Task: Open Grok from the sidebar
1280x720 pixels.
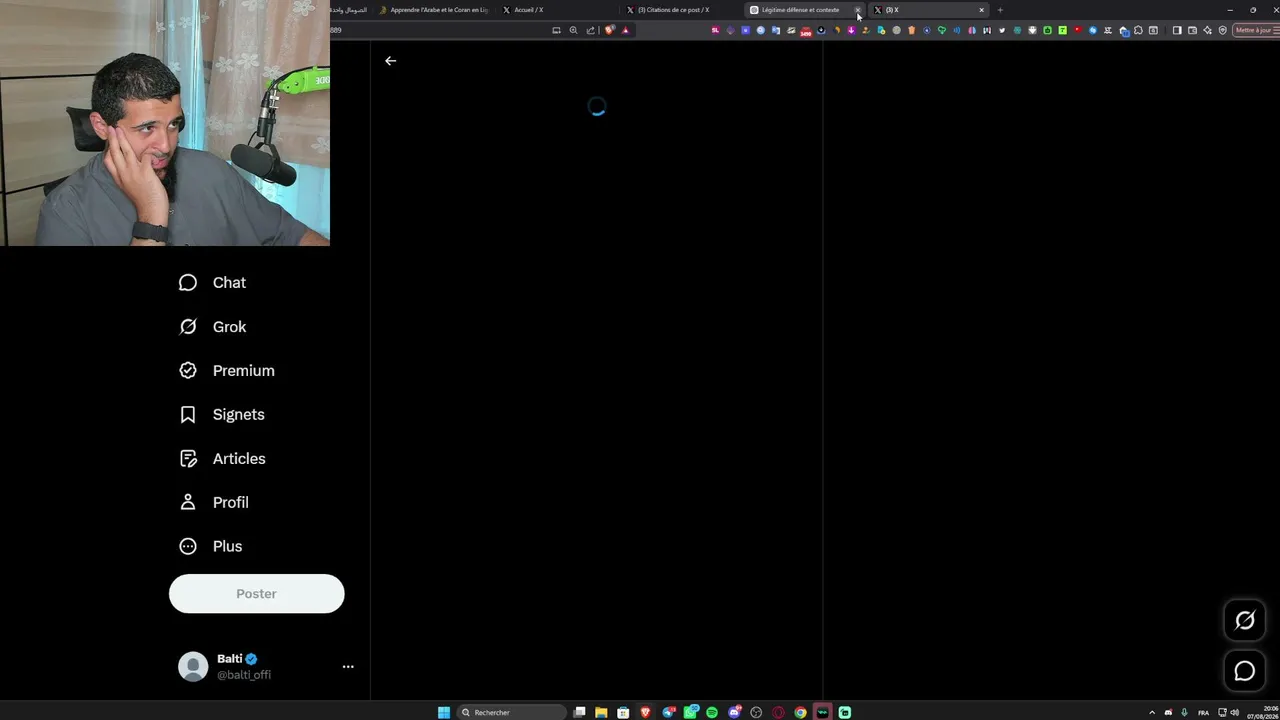Action: point(212,327)
